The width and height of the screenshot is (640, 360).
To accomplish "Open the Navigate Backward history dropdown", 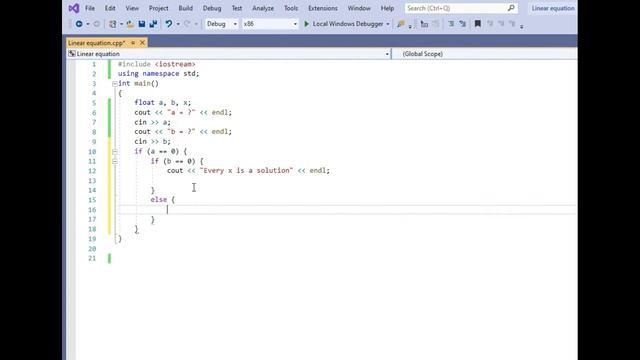I will 88,24.
